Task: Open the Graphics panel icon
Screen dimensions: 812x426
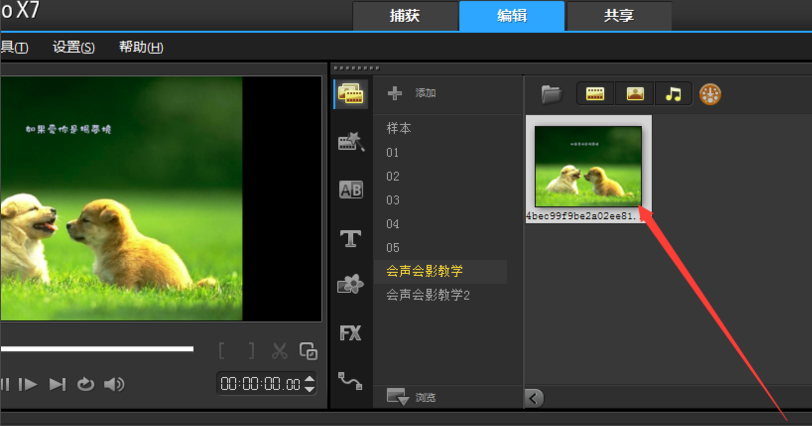Action: click(351, 284)
